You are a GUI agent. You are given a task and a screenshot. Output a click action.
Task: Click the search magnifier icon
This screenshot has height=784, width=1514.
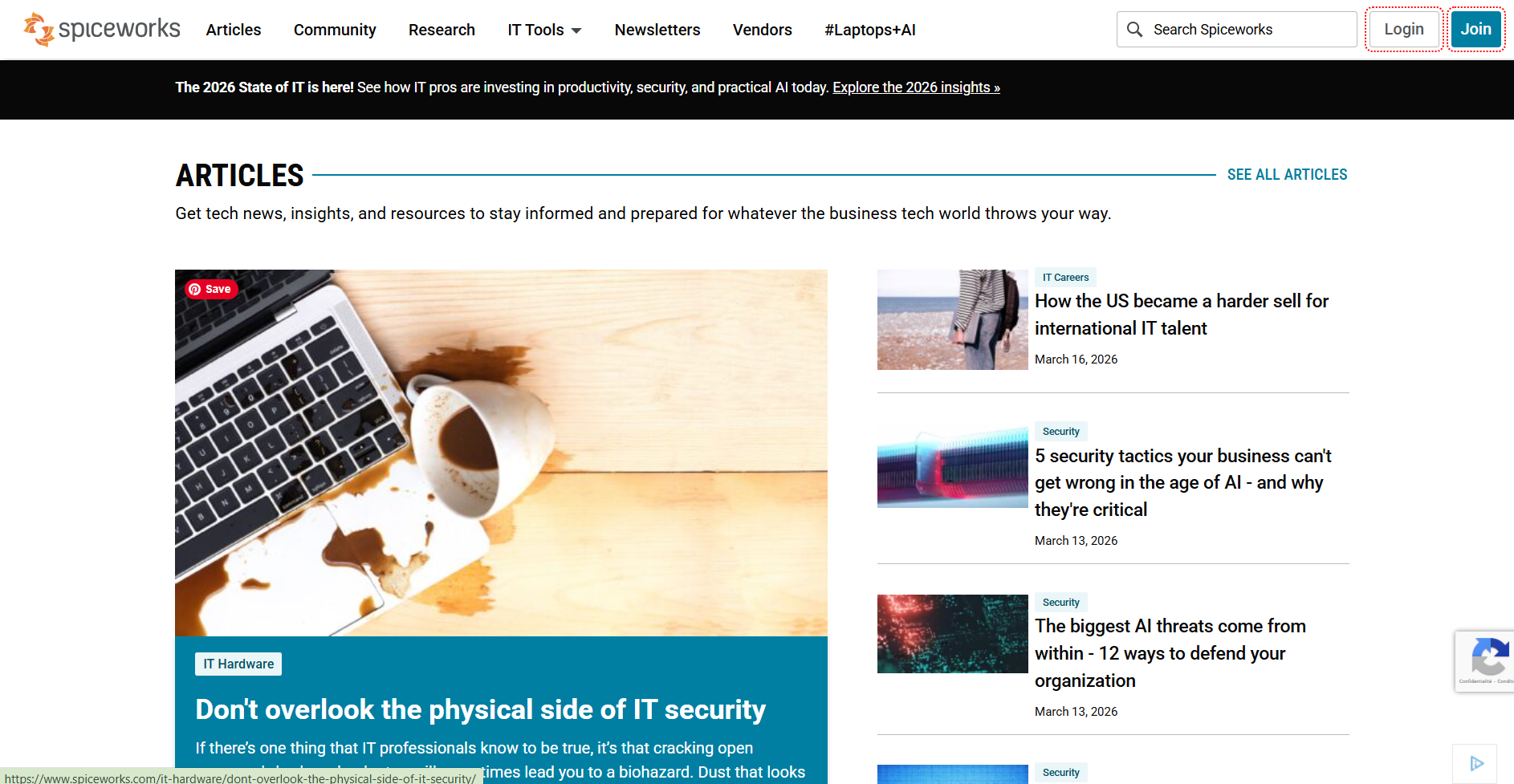point(1134,30)
